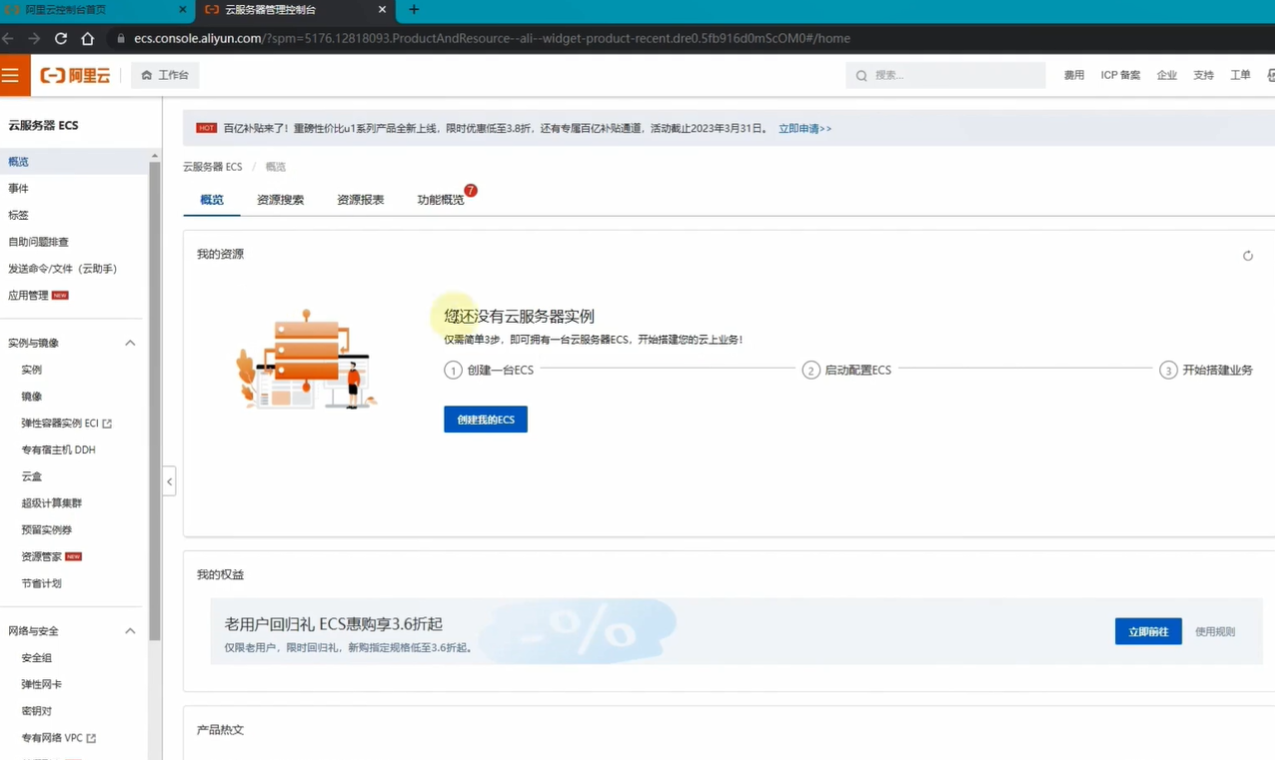Click the 云服务器 ECS breadcrumb

pyautogui.click(x=212, y=167)
